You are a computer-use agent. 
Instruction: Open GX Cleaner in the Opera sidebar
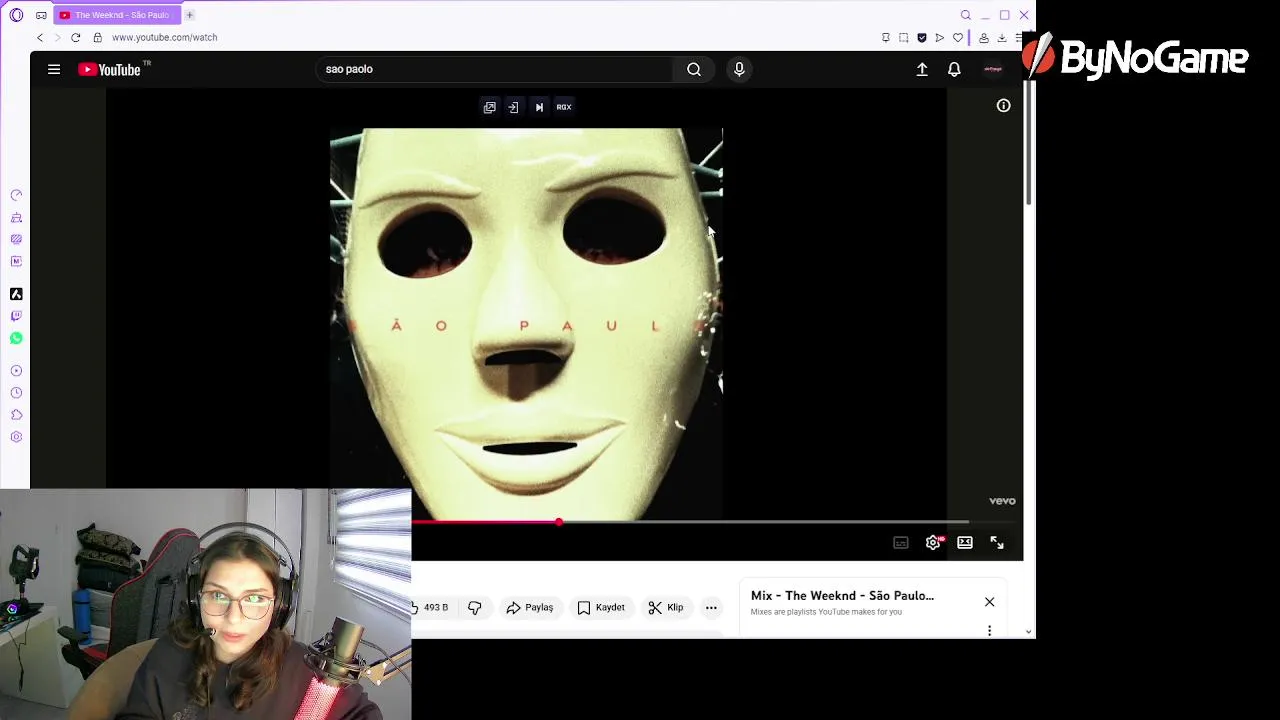[16, 217]
